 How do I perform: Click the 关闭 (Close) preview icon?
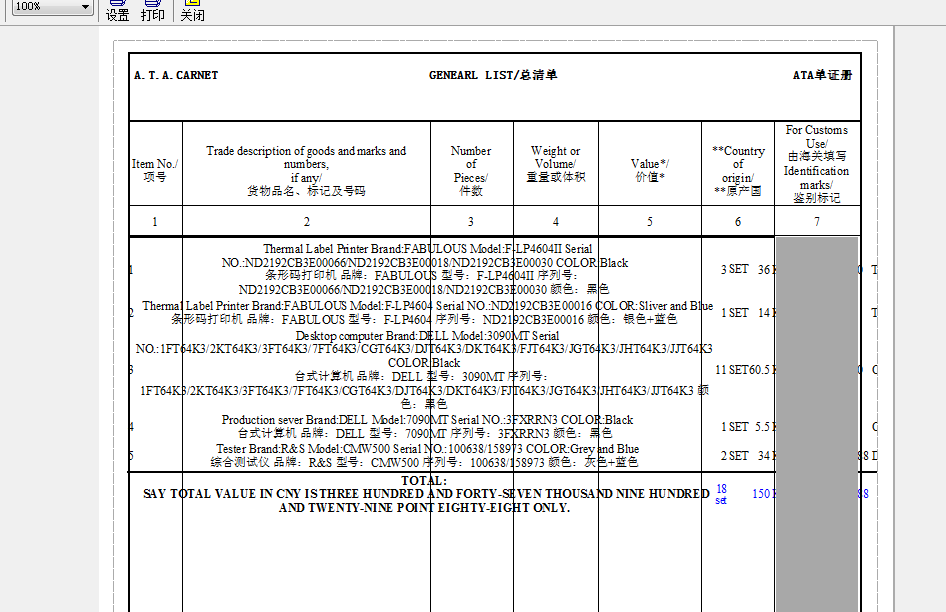(x=192, y=10)
